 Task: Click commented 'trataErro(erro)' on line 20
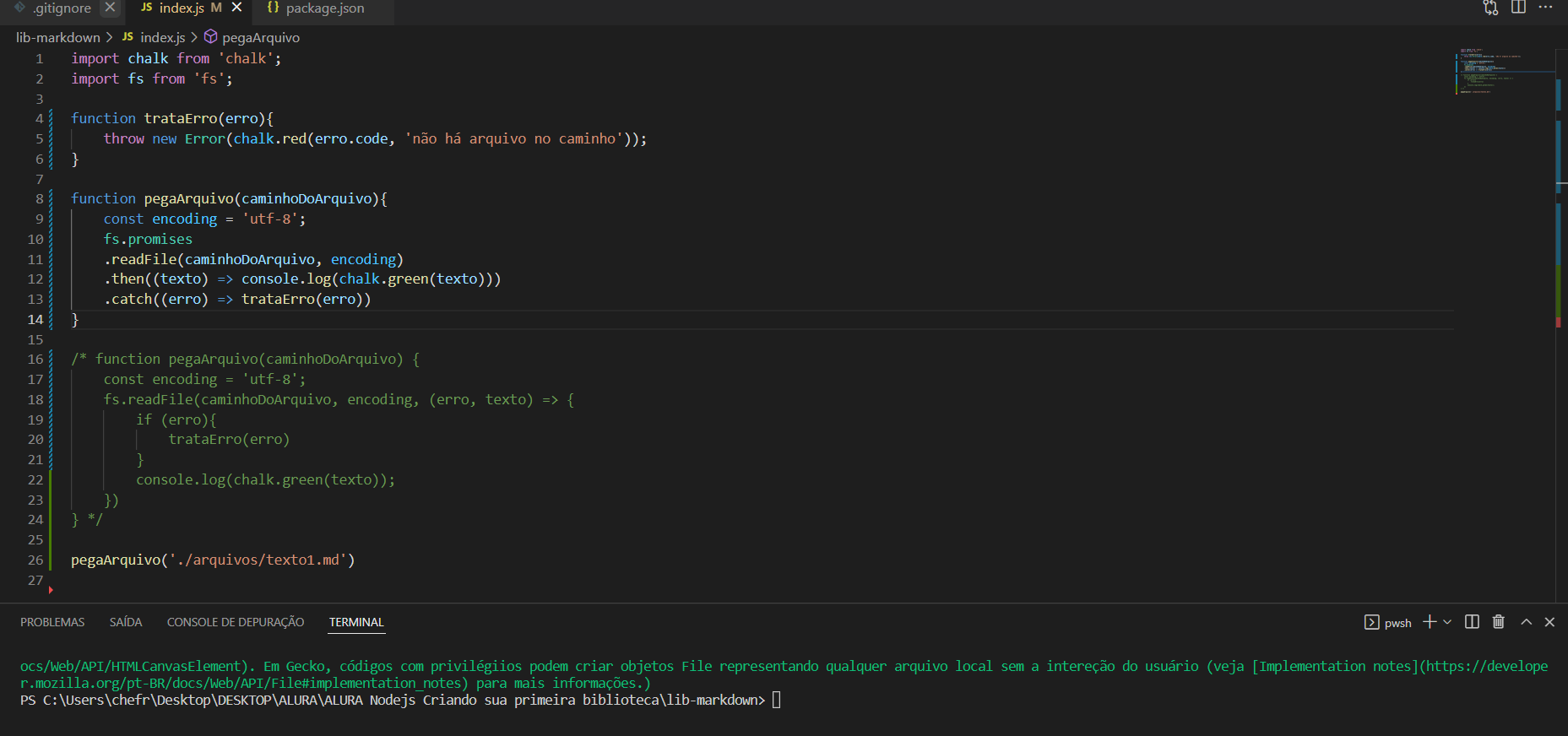point(229,439)
